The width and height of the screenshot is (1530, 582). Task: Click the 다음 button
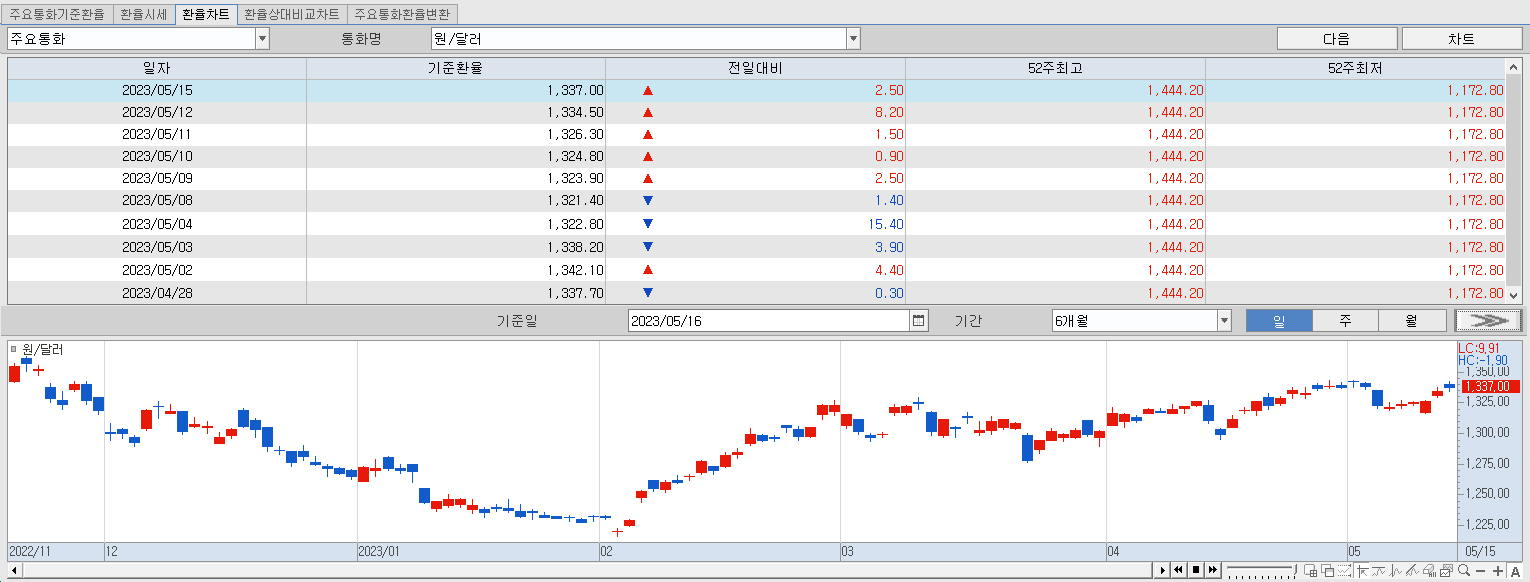pos(1337,39)
